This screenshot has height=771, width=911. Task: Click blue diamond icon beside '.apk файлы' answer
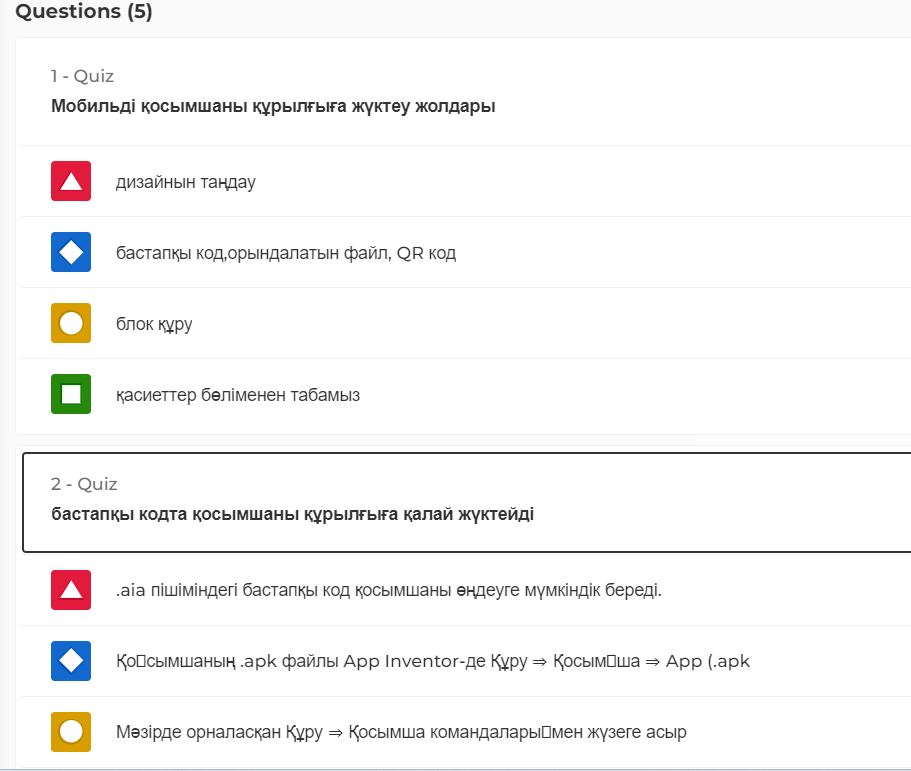click(x=71, y=661)
